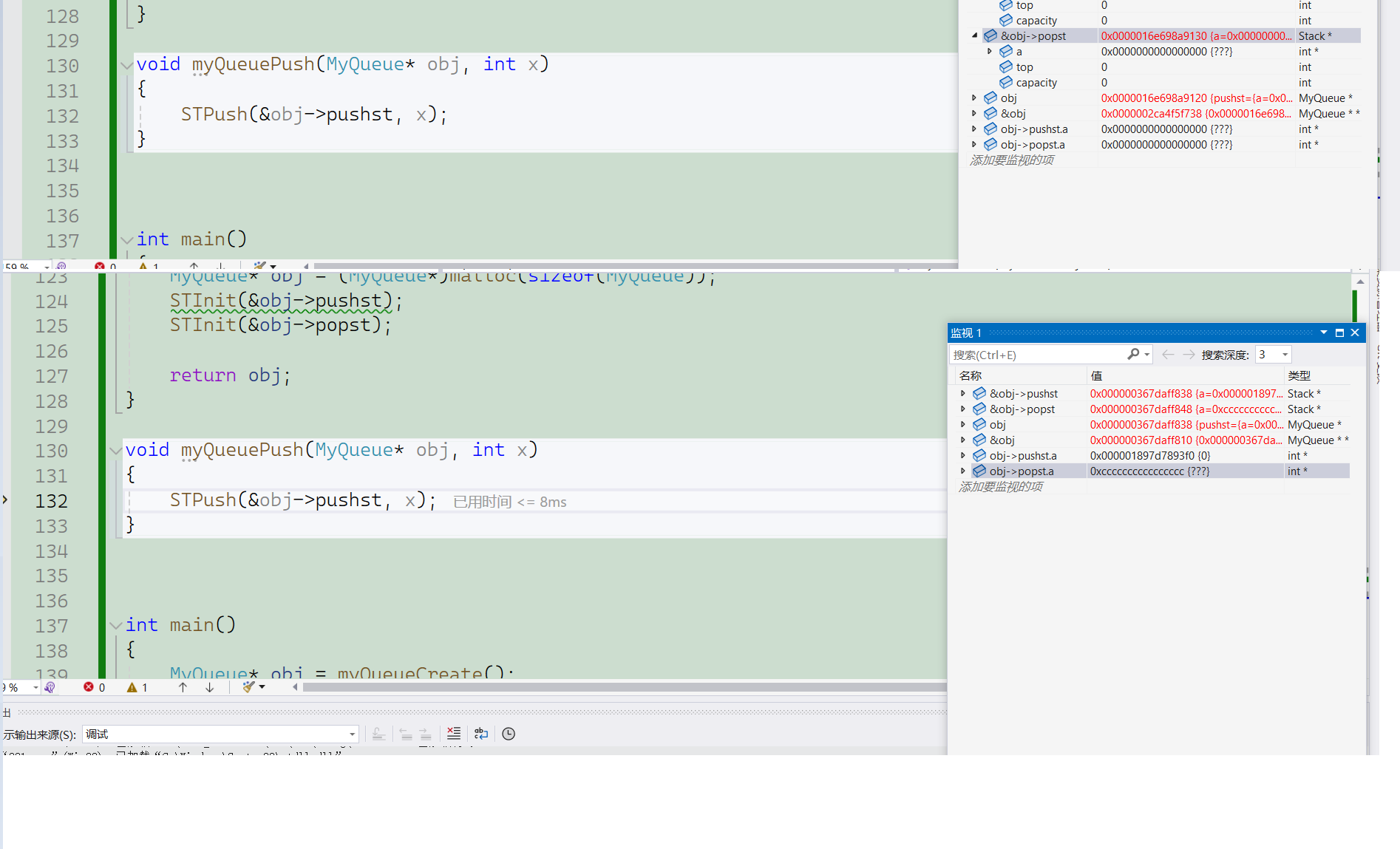The image size is (1400, 849).
Task: Click line number 132 in the upper editor
Action: pos(62,116)
